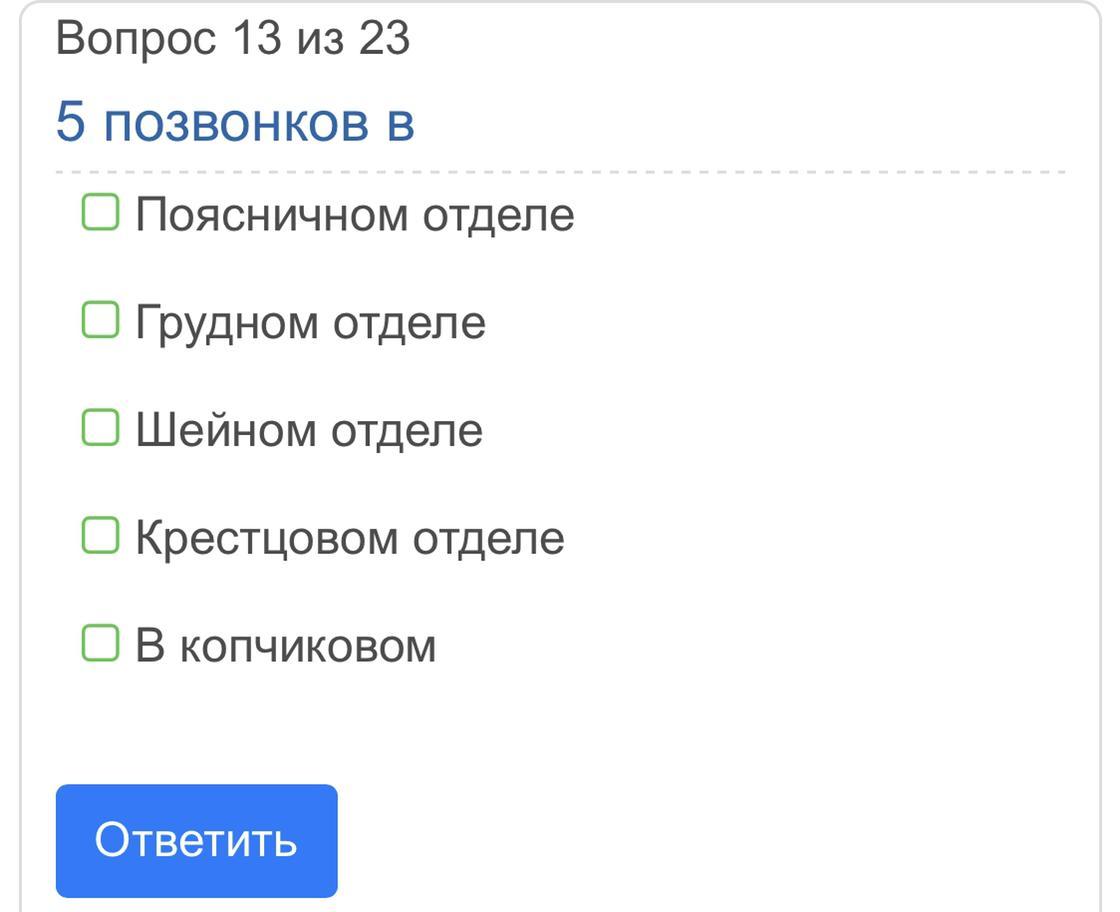Click the Грудном отделе answer text

tap(310, 323)
